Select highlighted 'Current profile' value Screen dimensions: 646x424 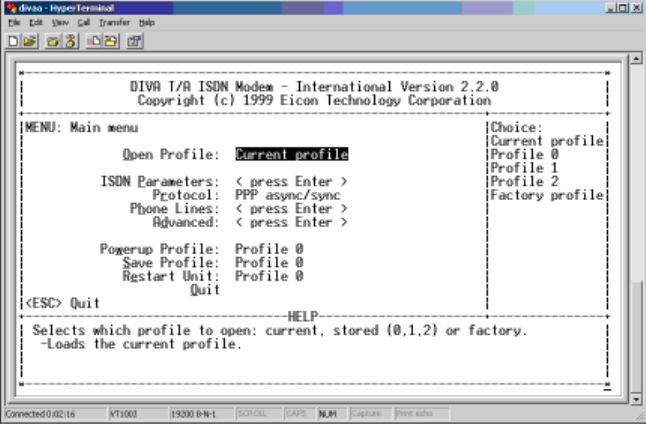click(292, 154)
